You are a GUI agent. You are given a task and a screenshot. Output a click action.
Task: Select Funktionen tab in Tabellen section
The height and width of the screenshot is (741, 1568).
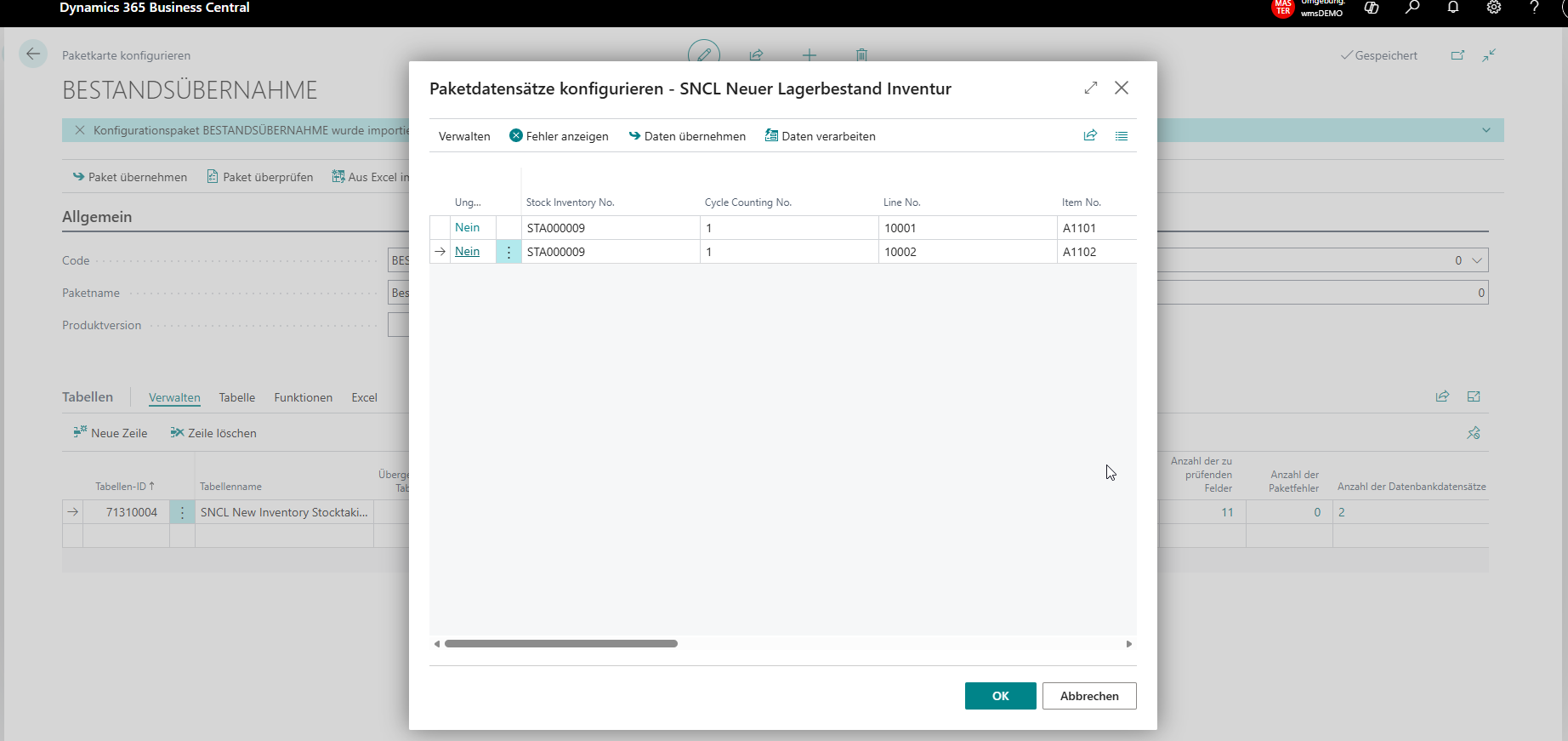(304, 397)
